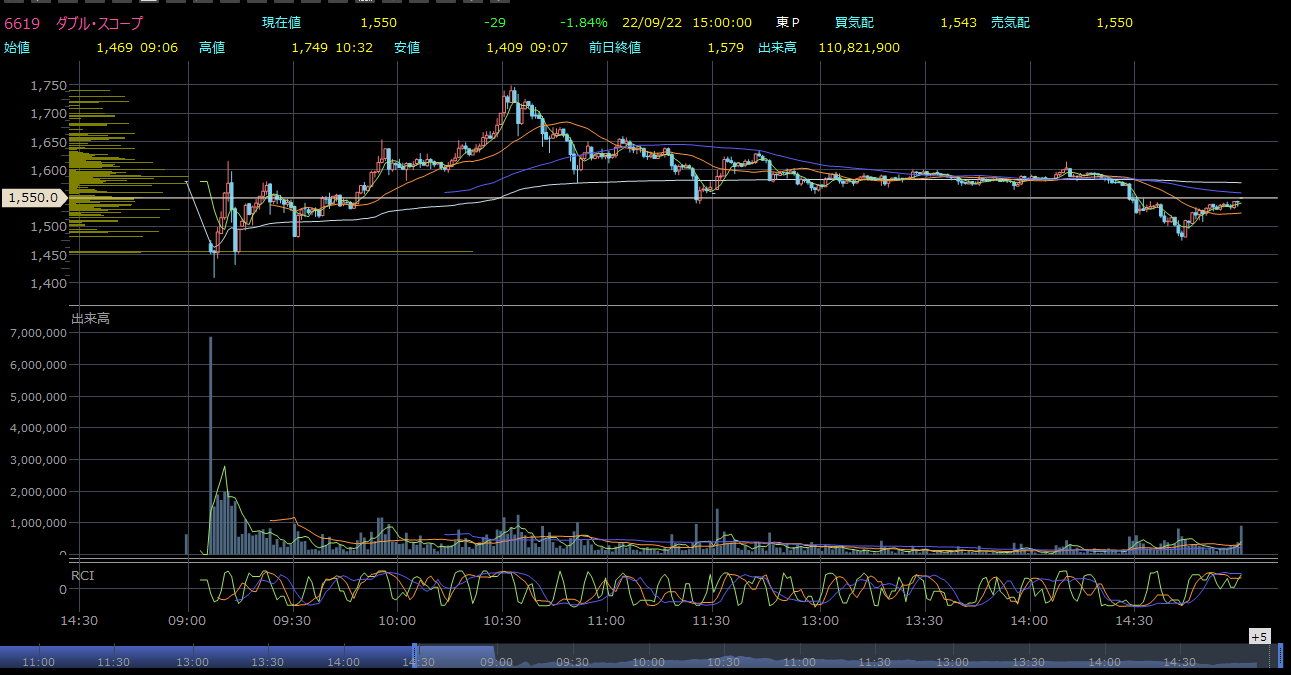Image resolution: width=1291 pixels, height=675 pixels.
Task: Click the 前日終値 value 1,579
Action: 725,47
